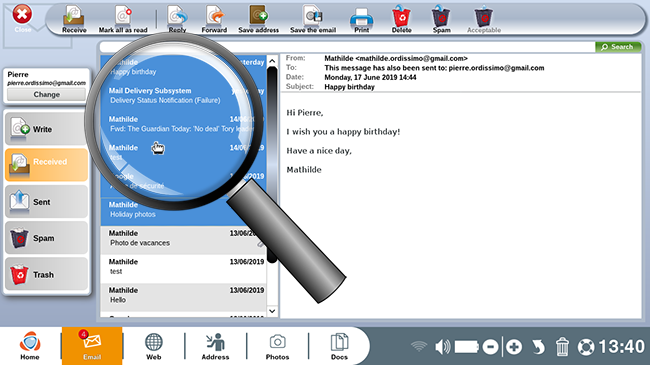This screenshot has height=365, width=650.
Task: Open Photos application
Action: [277, 346]
